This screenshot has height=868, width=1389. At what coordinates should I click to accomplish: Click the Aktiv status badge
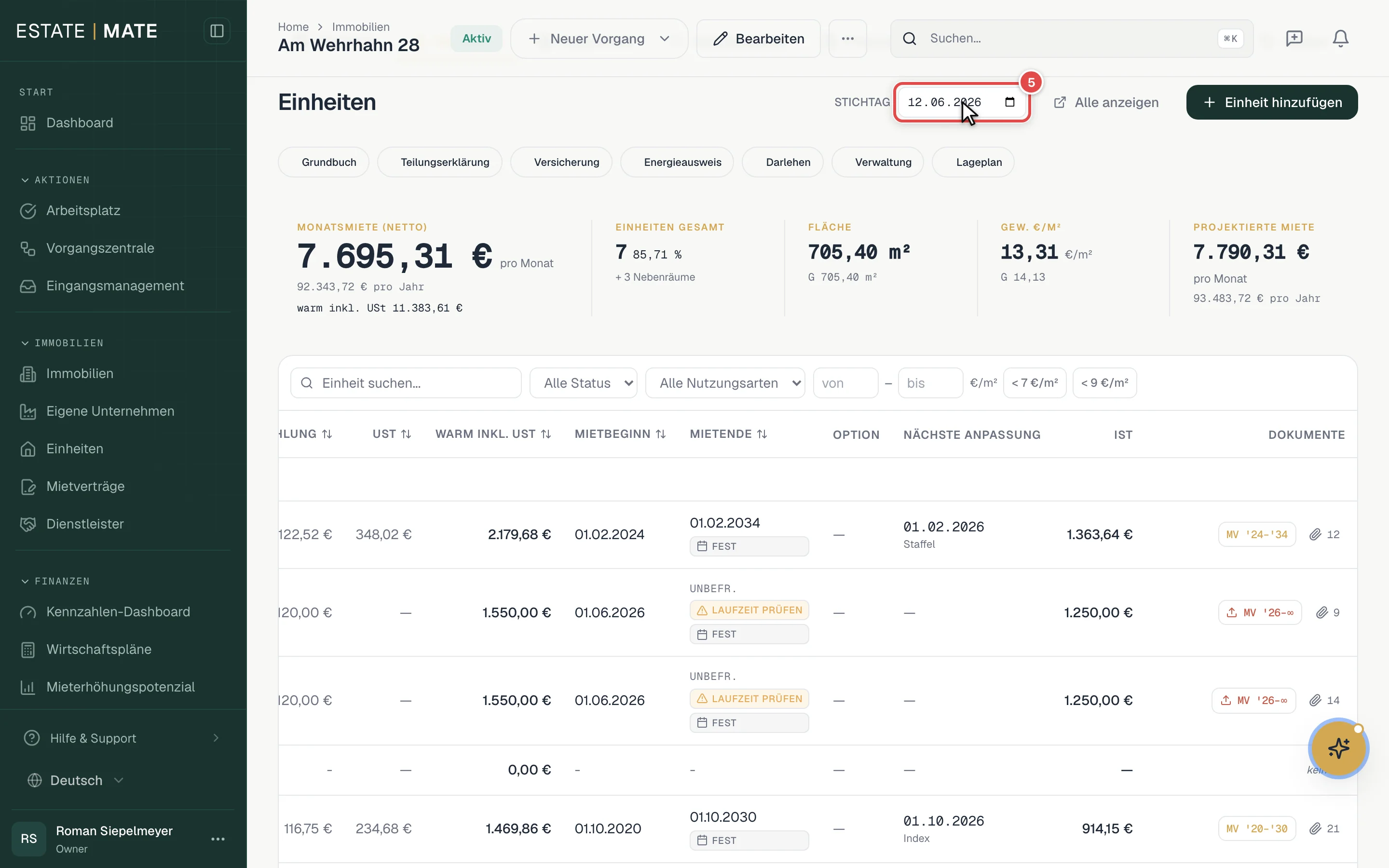pos(477,39)
